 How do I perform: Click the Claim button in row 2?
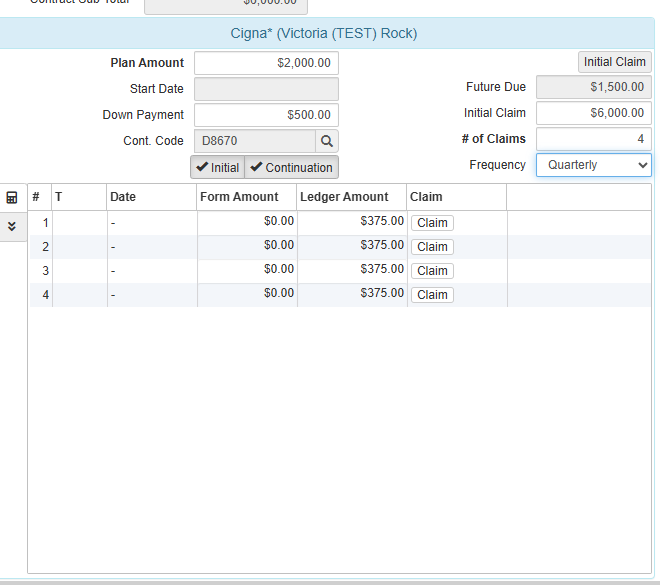click(432, 247)
